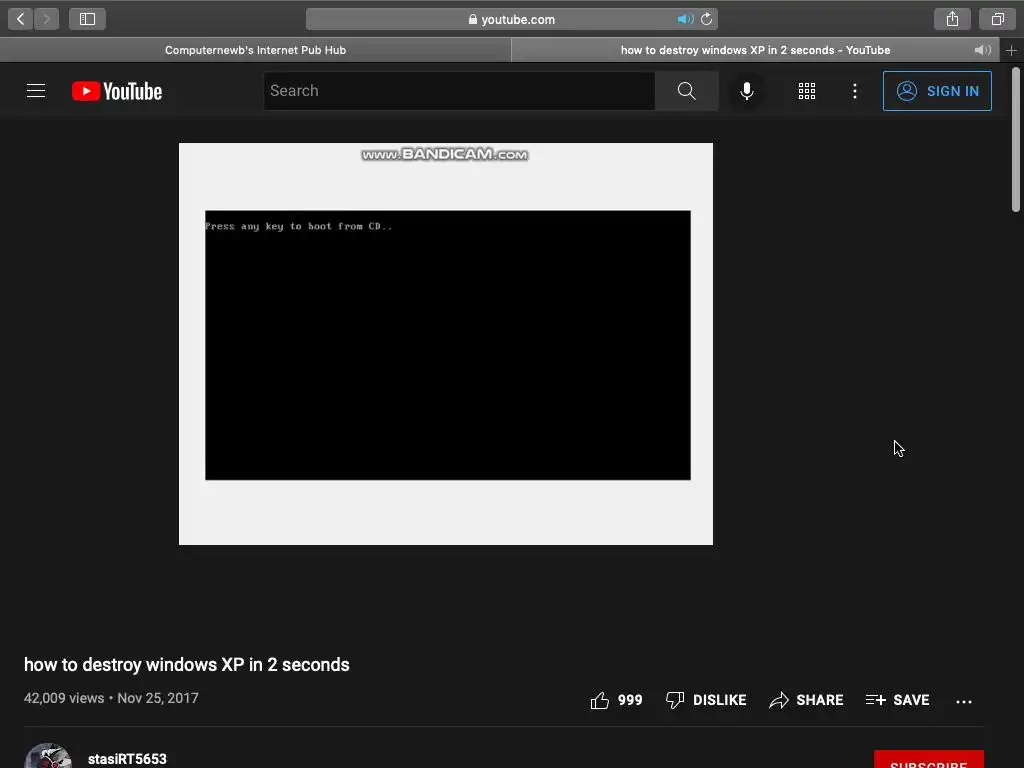
Task: Search with voice microphone icon
Action: tap(747, 91)
